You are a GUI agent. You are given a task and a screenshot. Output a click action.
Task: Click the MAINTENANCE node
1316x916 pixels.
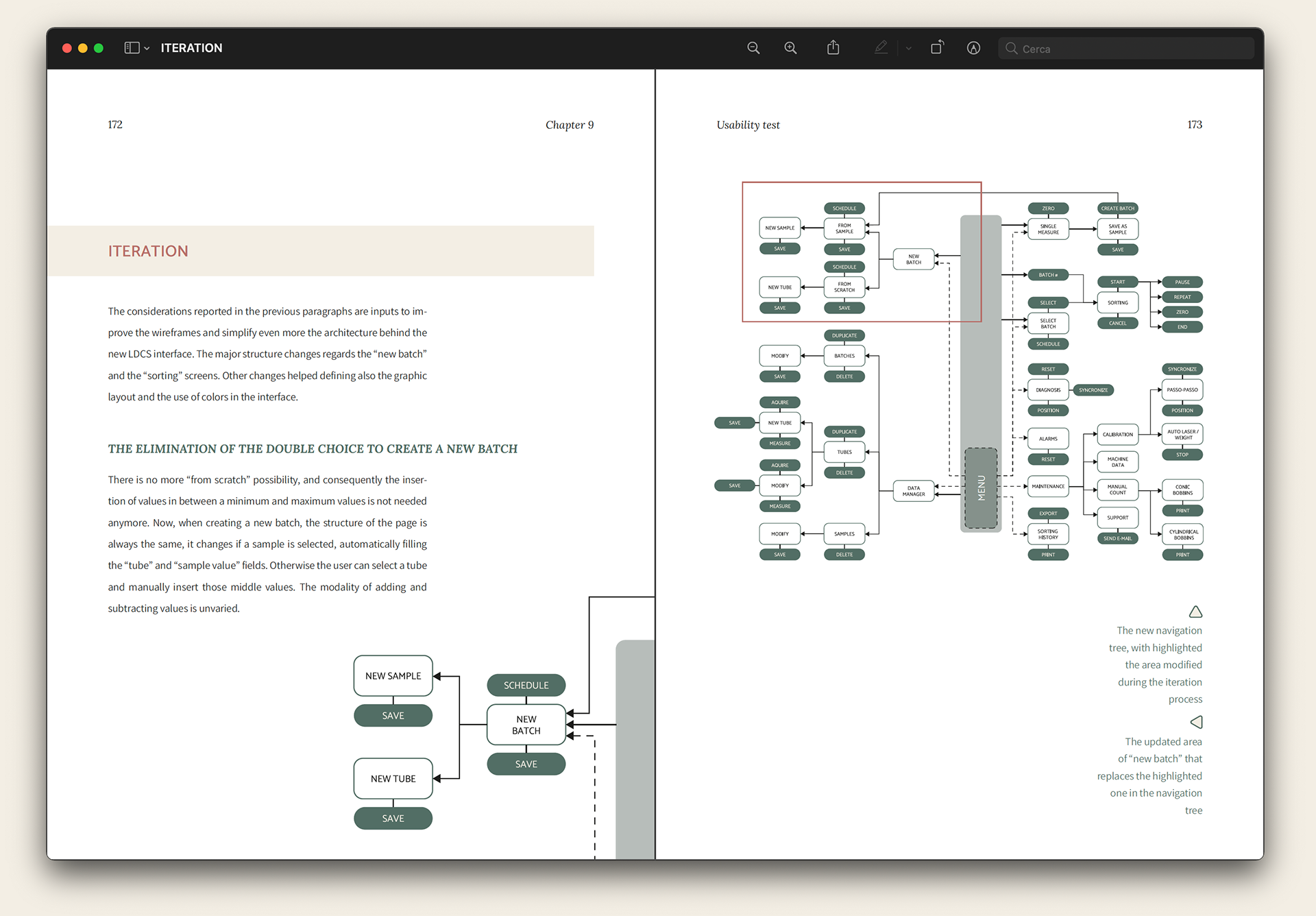tap(1048, 486)
